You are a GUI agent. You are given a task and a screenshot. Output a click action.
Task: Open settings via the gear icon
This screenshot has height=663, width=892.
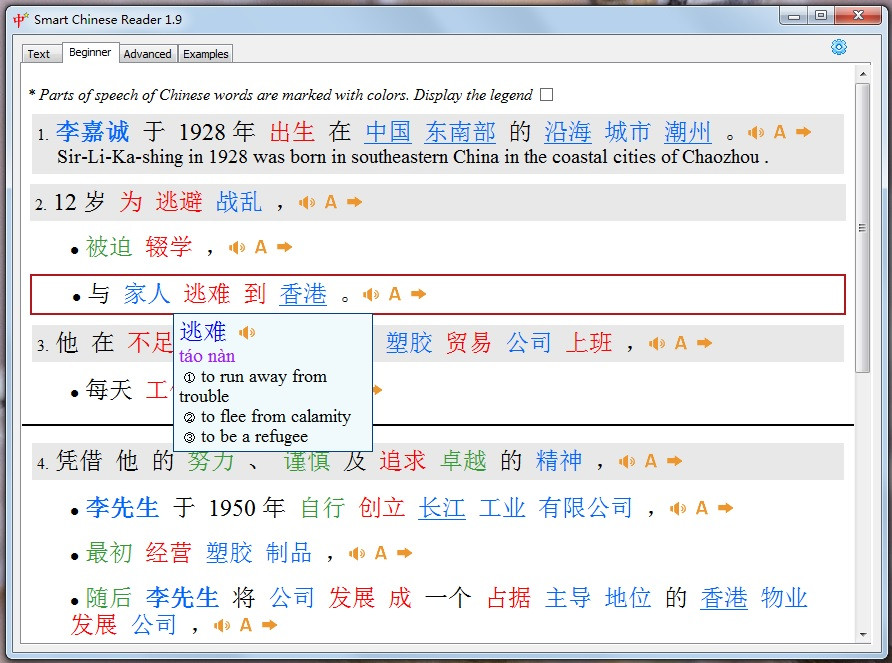(839, 47)
